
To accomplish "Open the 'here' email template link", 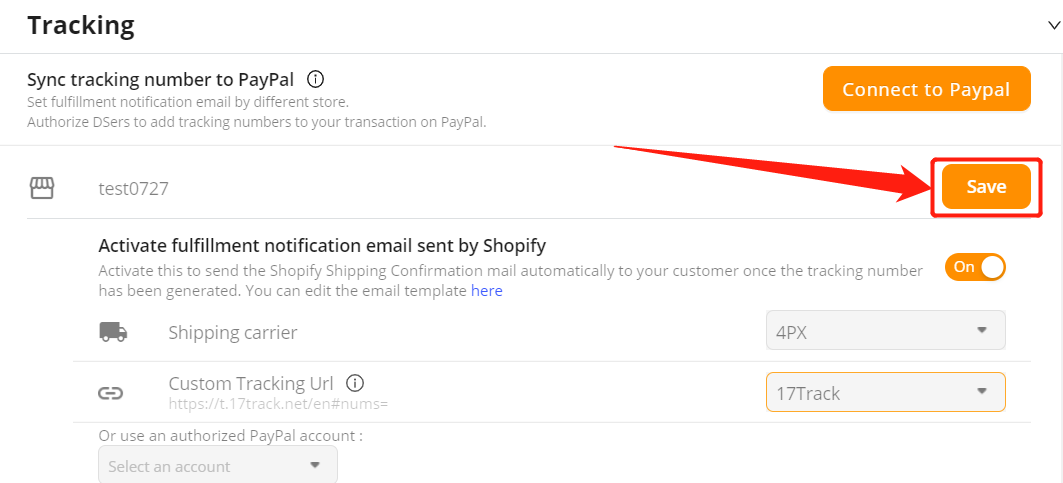I will point(487,291).
